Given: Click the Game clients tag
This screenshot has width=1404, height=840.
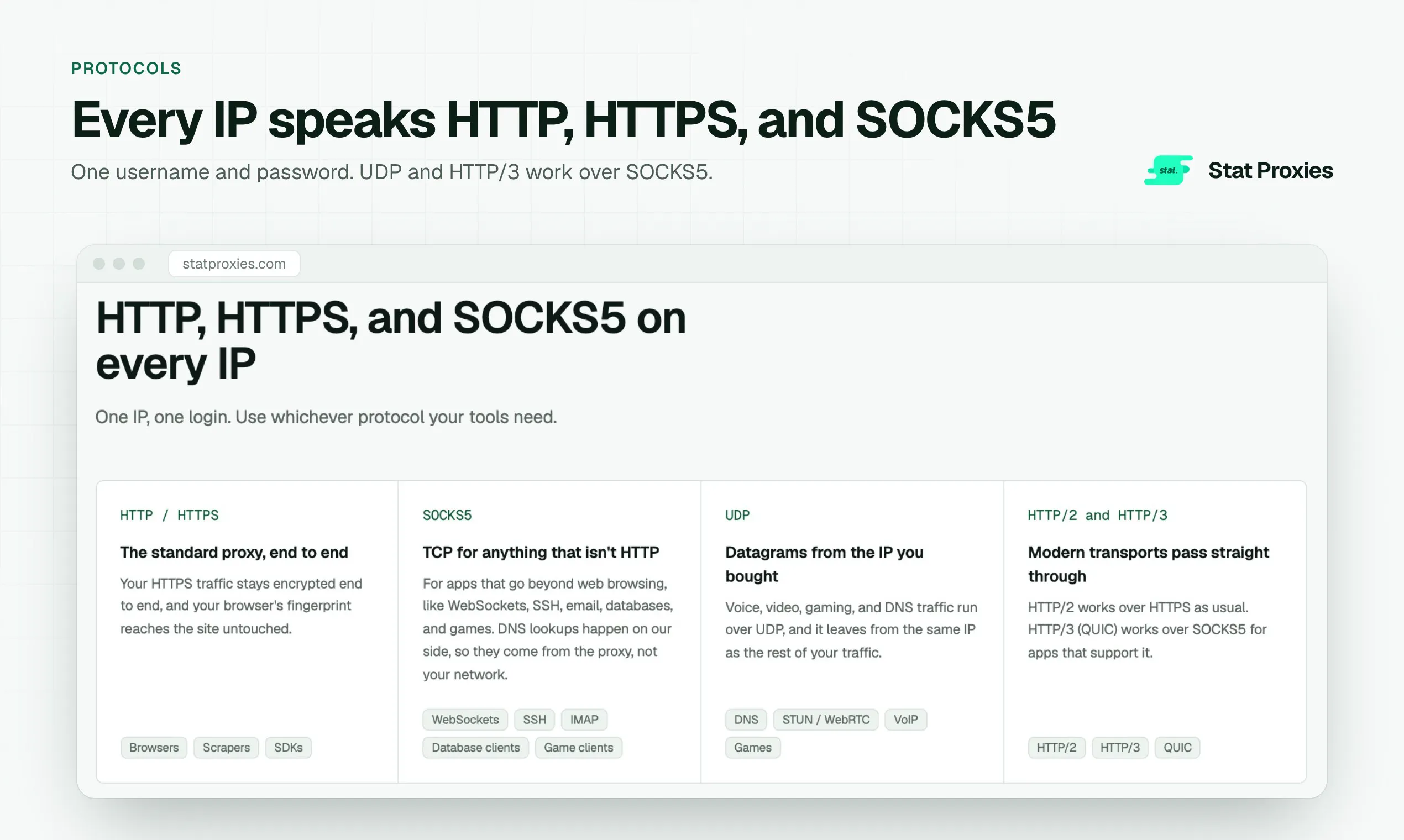Looking at the screenshot, I should tap(578, 747).
